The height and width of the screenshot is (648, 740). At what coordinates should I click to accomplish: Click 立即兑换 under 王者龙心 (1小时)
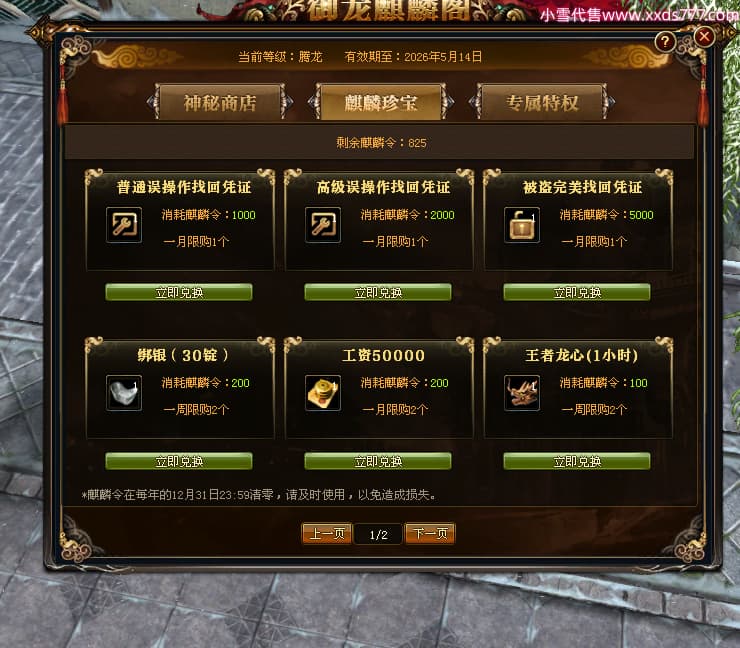coord(577,461)
